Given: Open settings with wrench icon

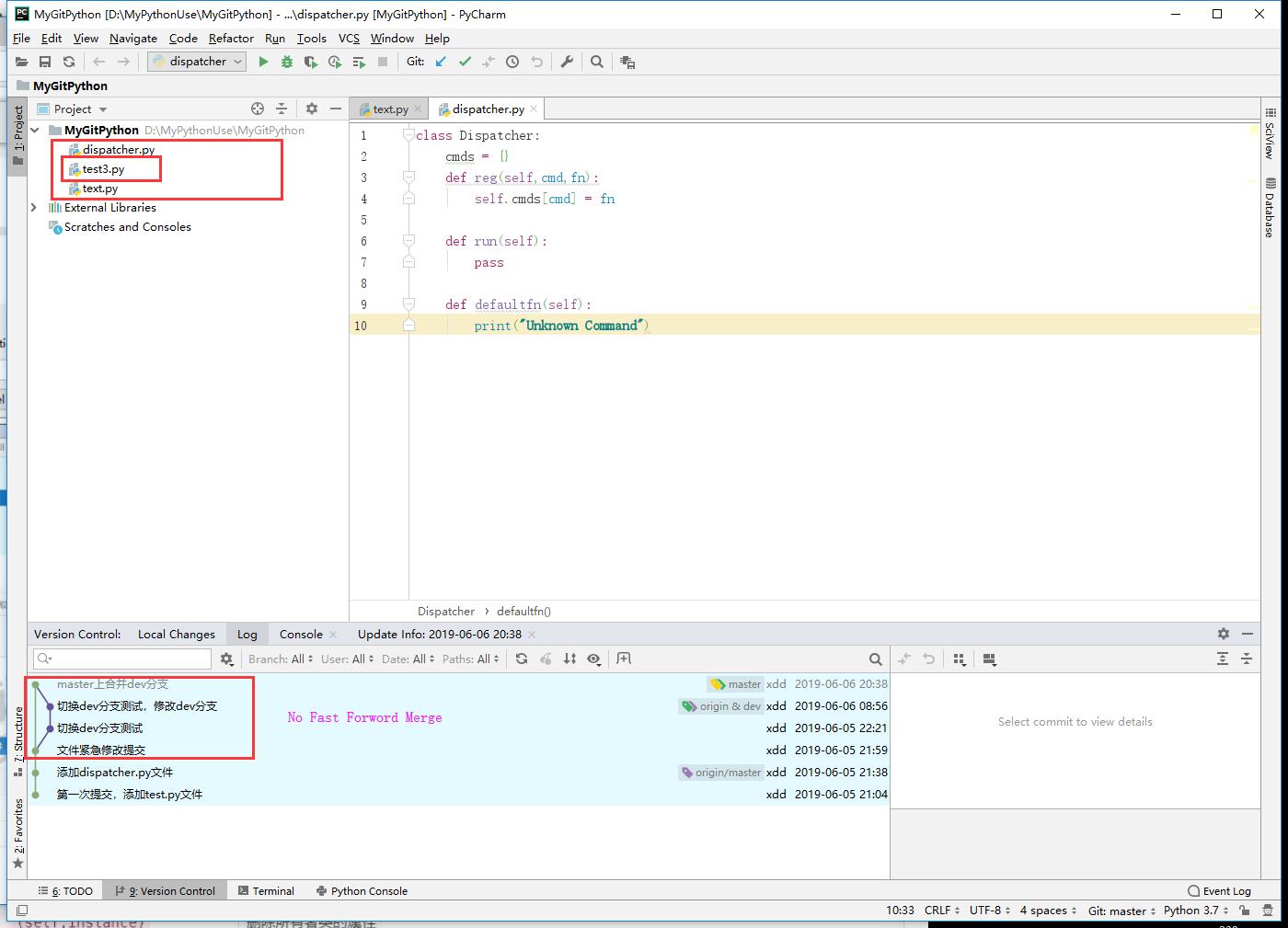Looking at the screenshot, I should tap(567, 62).
